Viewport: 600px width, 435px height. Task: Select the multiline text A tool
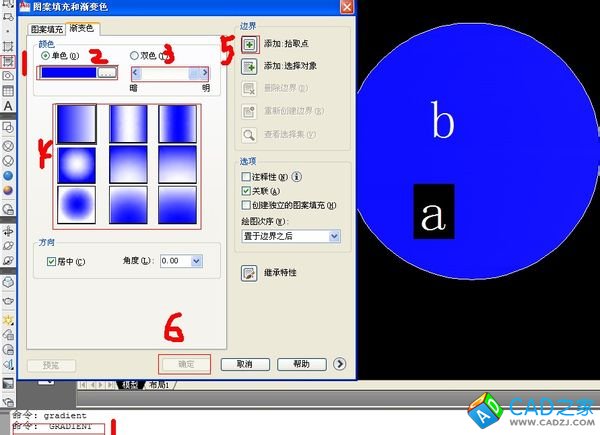[x=8, y=105]
